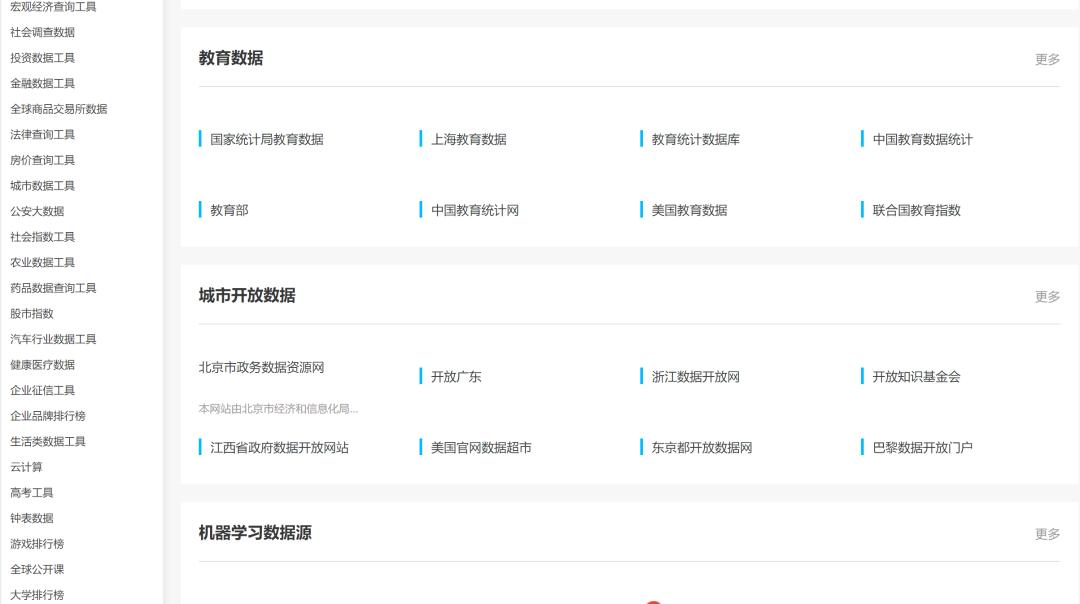Visit 教育统计数据库
This screenshot has width=1080, height=604.
click(693, 139)
